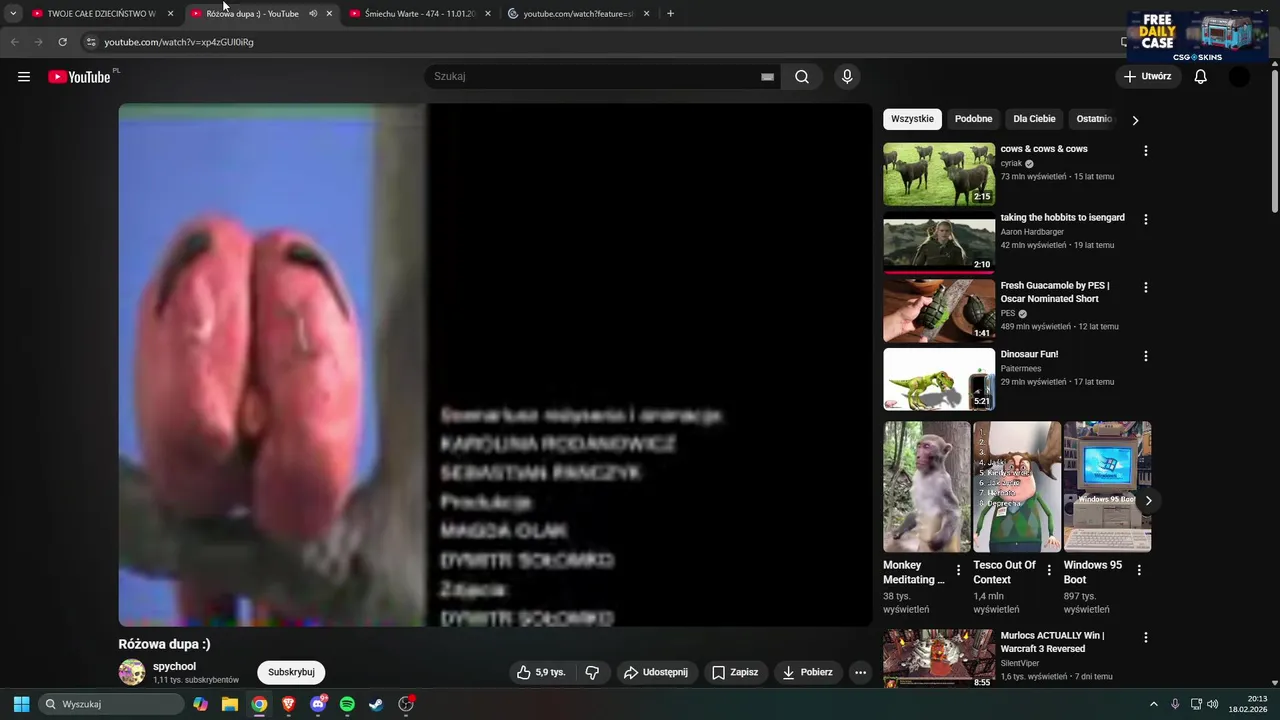Viewport: 1280px width, 720px height.
Task: Open spychool channel avatar
Action: click(132, 672)
